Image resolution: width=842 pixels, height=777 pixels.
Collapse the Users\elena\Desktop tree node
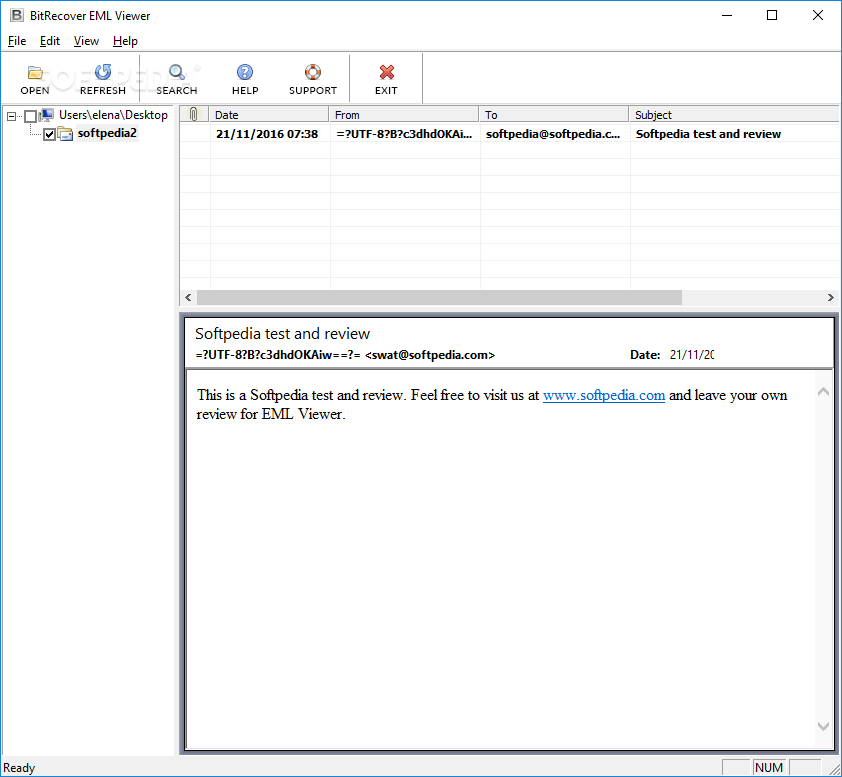tap(11, 115)
